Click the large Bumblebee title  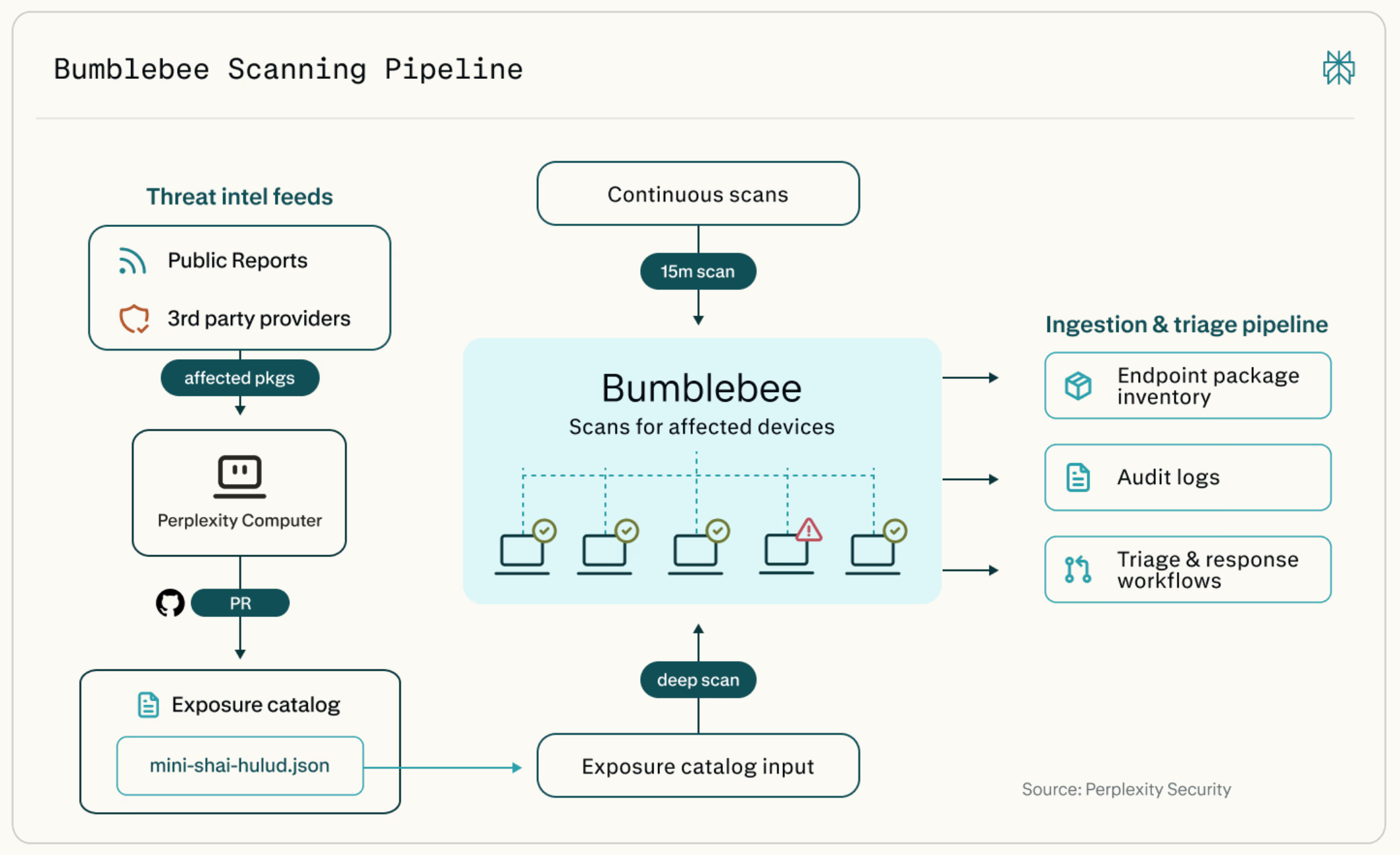[701, 388]
